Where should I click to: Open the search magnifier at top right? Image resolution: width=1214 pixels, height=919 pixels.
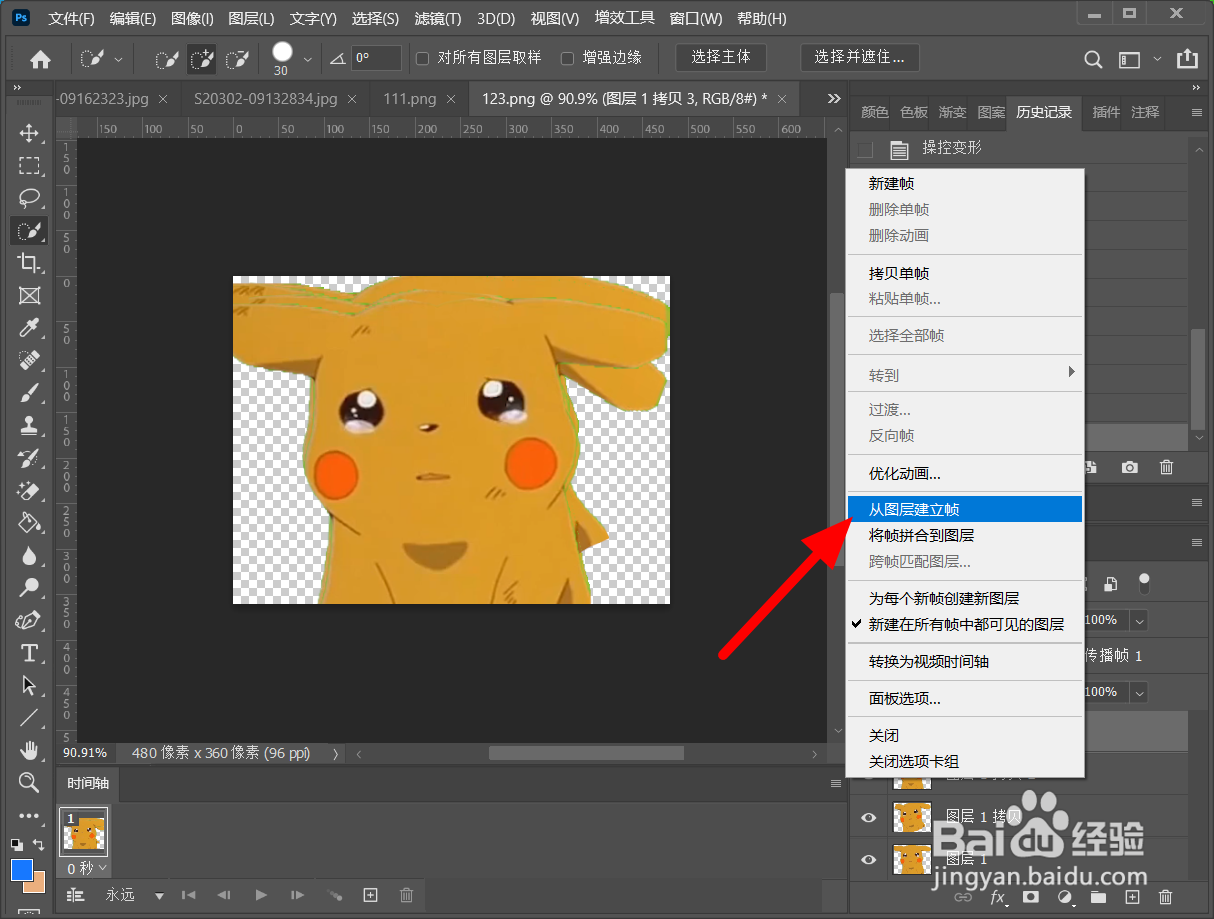click(x=1093, y=59)
